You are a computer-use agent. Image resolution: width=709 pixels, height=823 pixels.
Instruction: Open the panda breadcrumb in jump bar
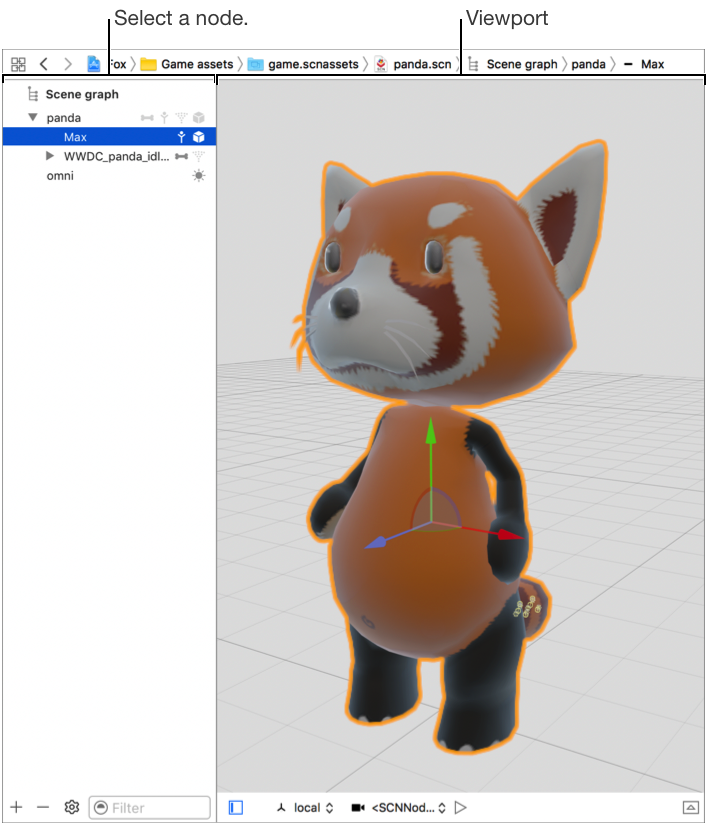[x=588, y=64]
